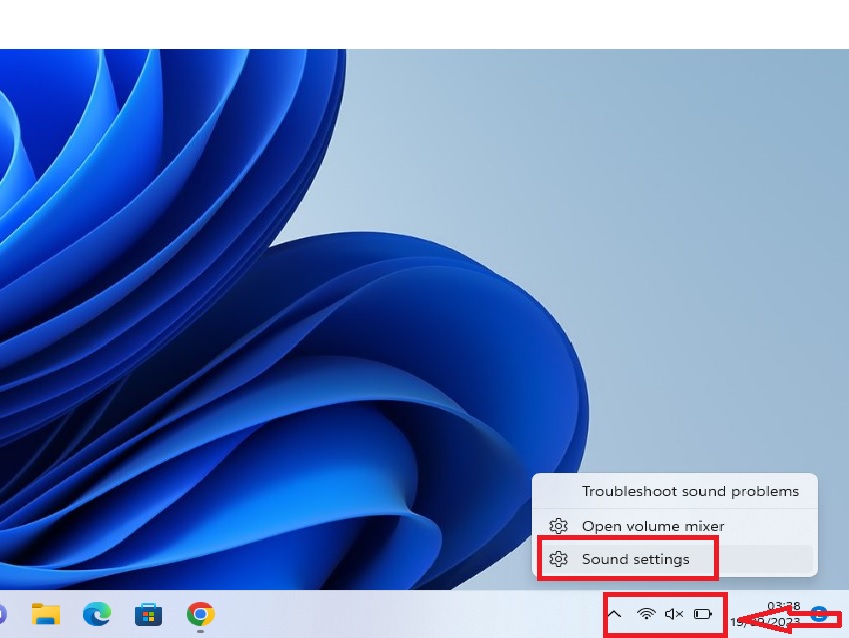
Task: Click the date shown in the taskbar
Action: [x=765, y=621]
